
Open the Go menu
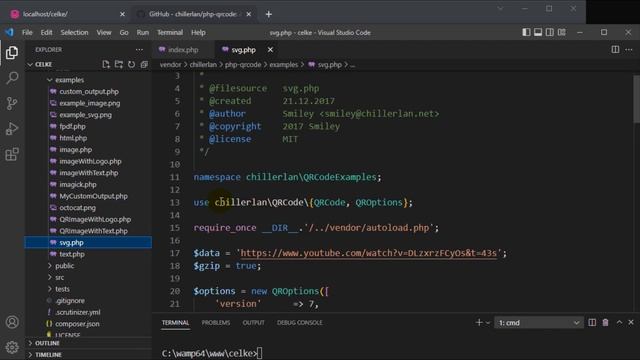(124, 32)
